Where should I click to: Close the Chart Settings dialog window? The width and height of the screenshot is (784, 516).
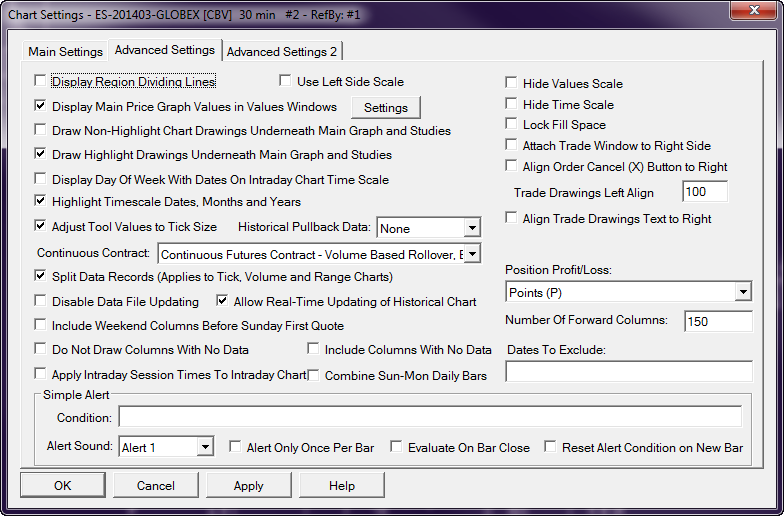click(754, 10)
